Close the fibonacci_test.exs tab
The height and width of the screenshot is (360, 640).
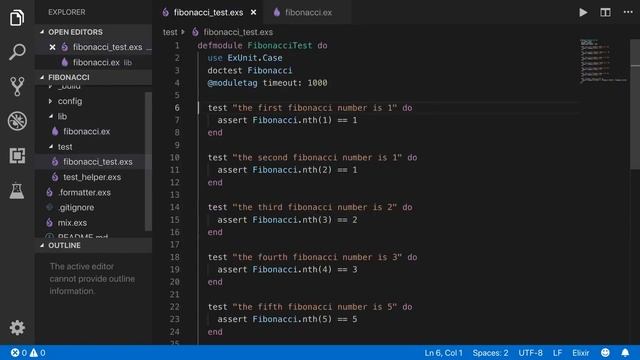coord(253,12)
